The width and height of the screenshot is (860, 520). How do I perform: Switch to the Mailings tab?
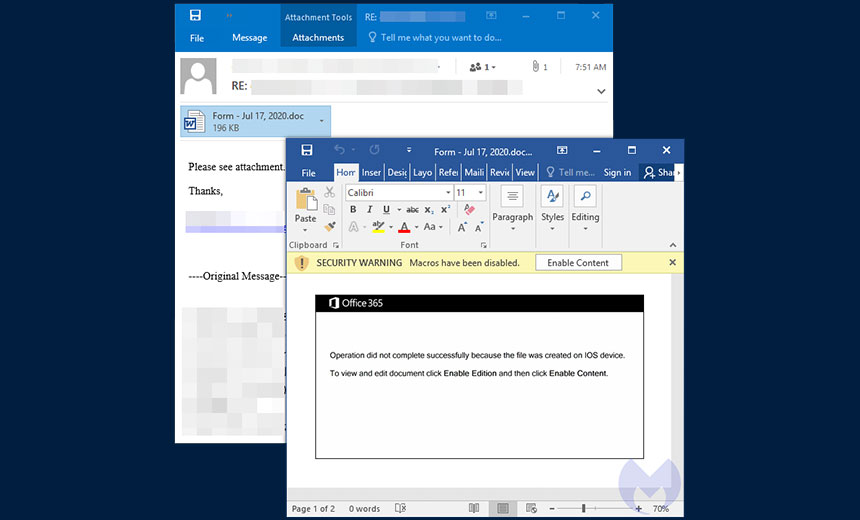474,172
